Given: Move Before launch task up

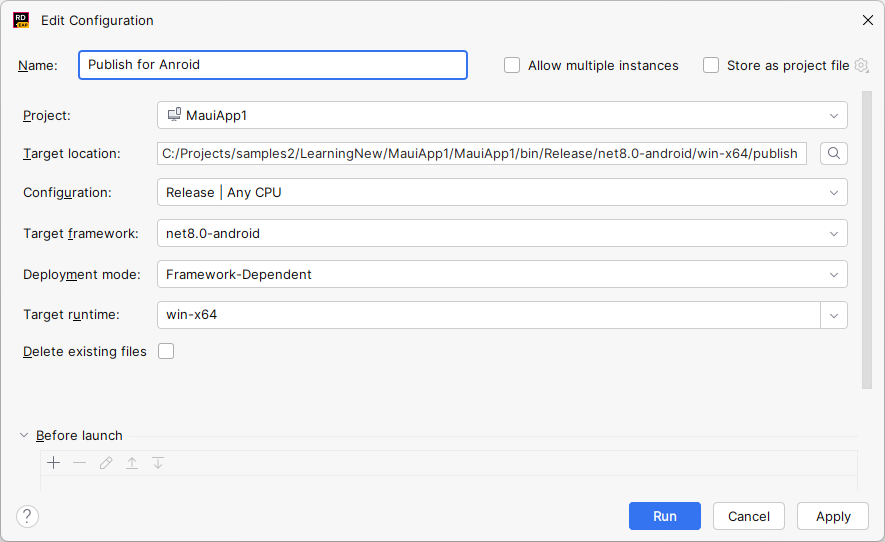Looking at the screenshot, I should click(x=132, y=463).
